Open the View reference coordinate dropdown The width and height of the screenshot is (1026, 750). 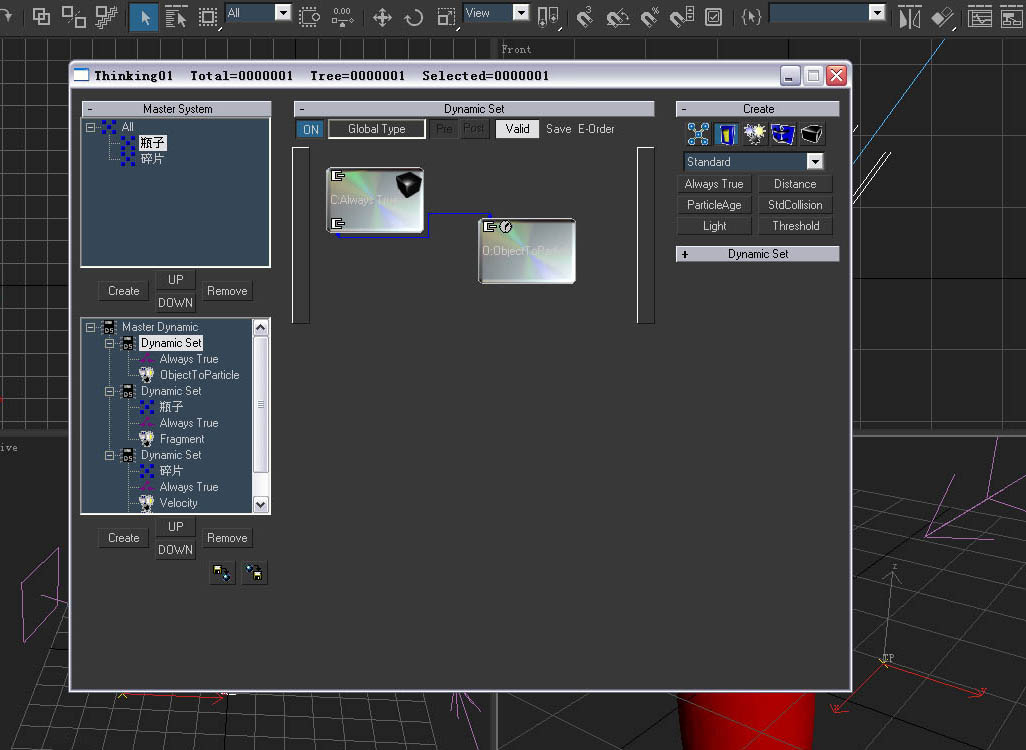pos(497,13)
